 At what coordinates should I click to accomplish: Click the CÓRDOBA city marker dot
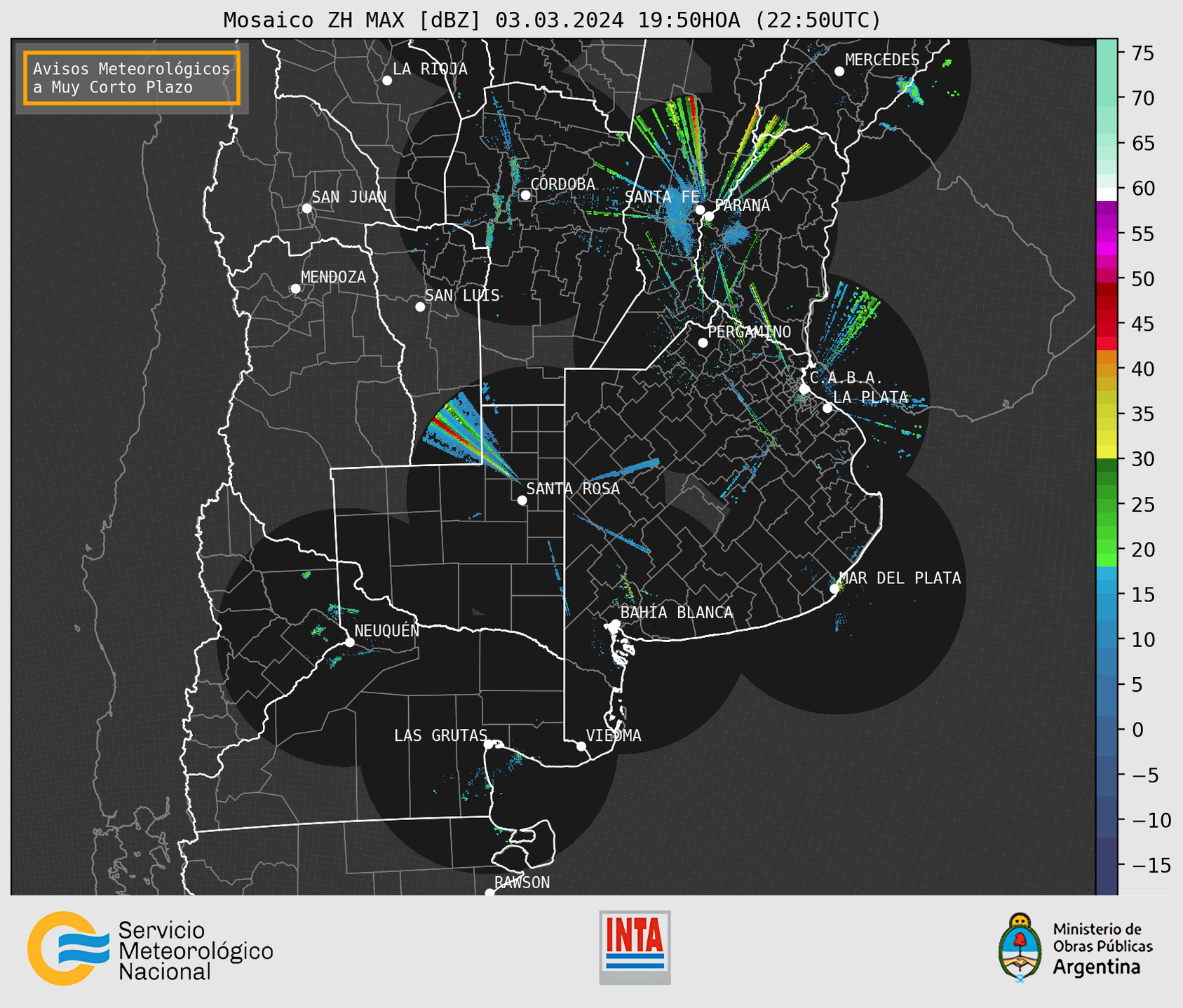(x=525, y=195)
